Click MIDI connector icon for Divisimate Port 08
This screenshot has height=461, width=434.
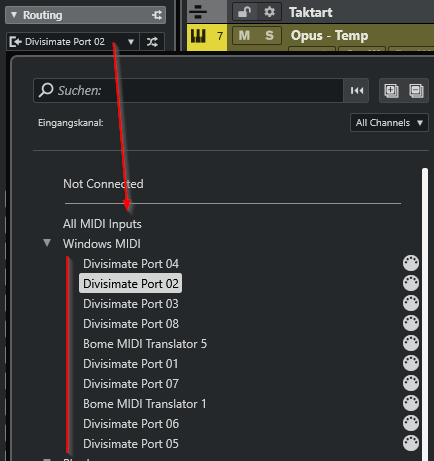pyautogui.click(x=411, y=323)
